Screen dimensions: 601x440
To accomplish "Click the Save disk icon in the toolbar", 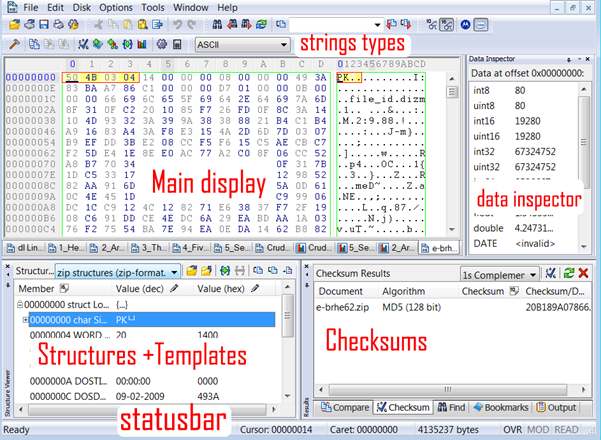I will 43,24.
